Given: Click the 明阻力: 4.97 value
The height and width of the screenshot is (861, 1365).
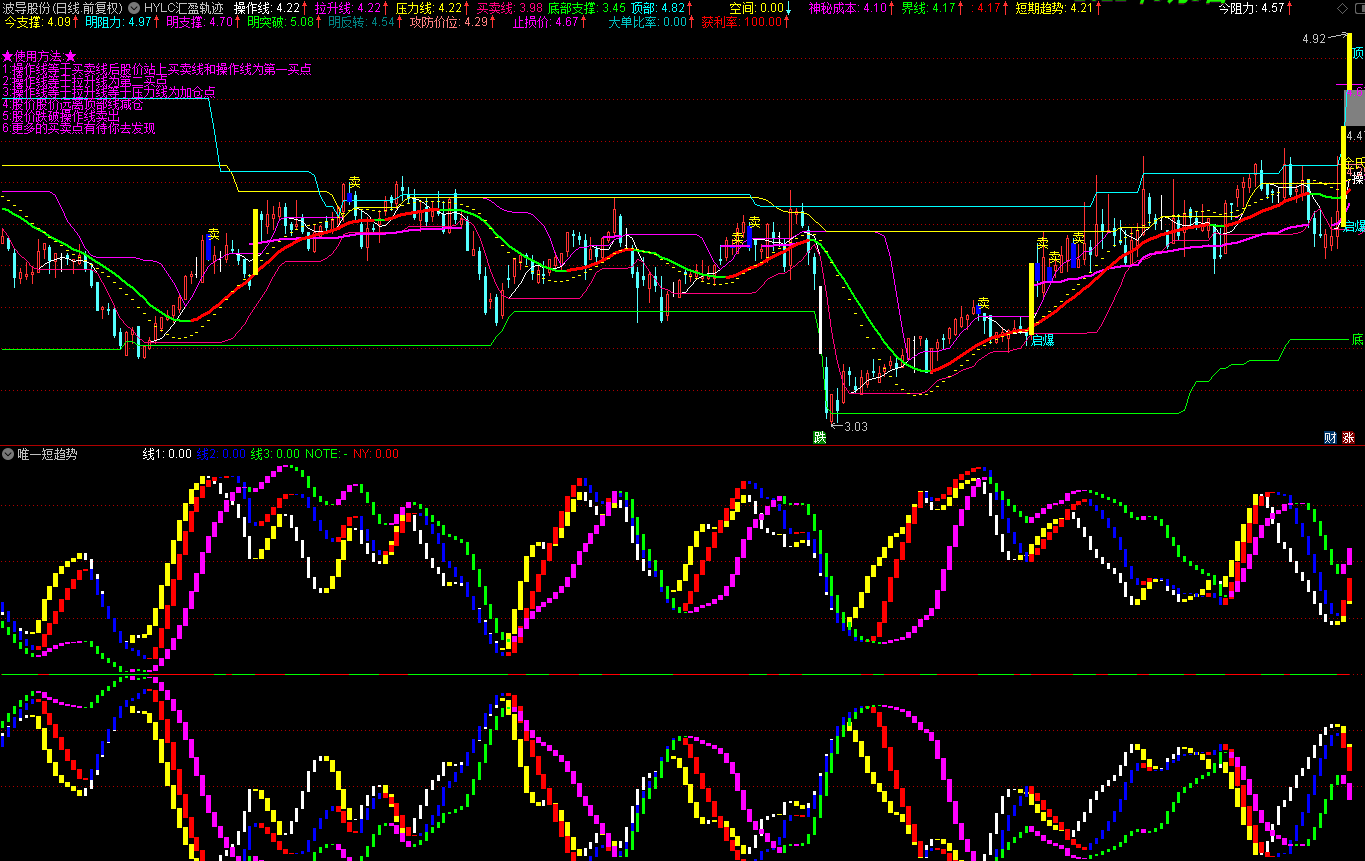Looking at the screenshot, I should click(x=121, y=21).
